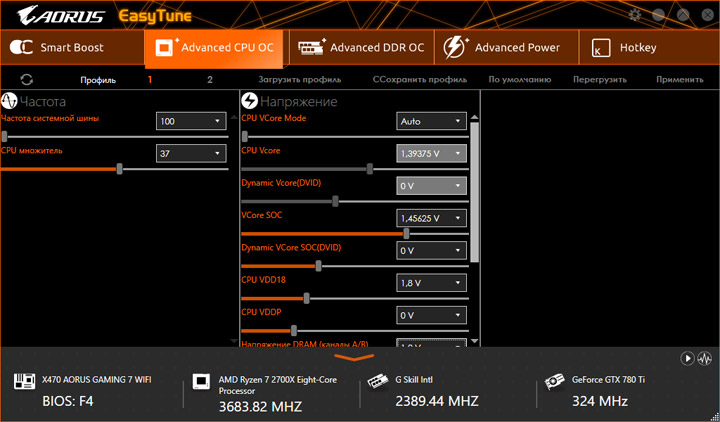Viewport: 720px width, 422px height.
Task: Click the CPU processor icon in info bar
Action: [x=201, y=381]
